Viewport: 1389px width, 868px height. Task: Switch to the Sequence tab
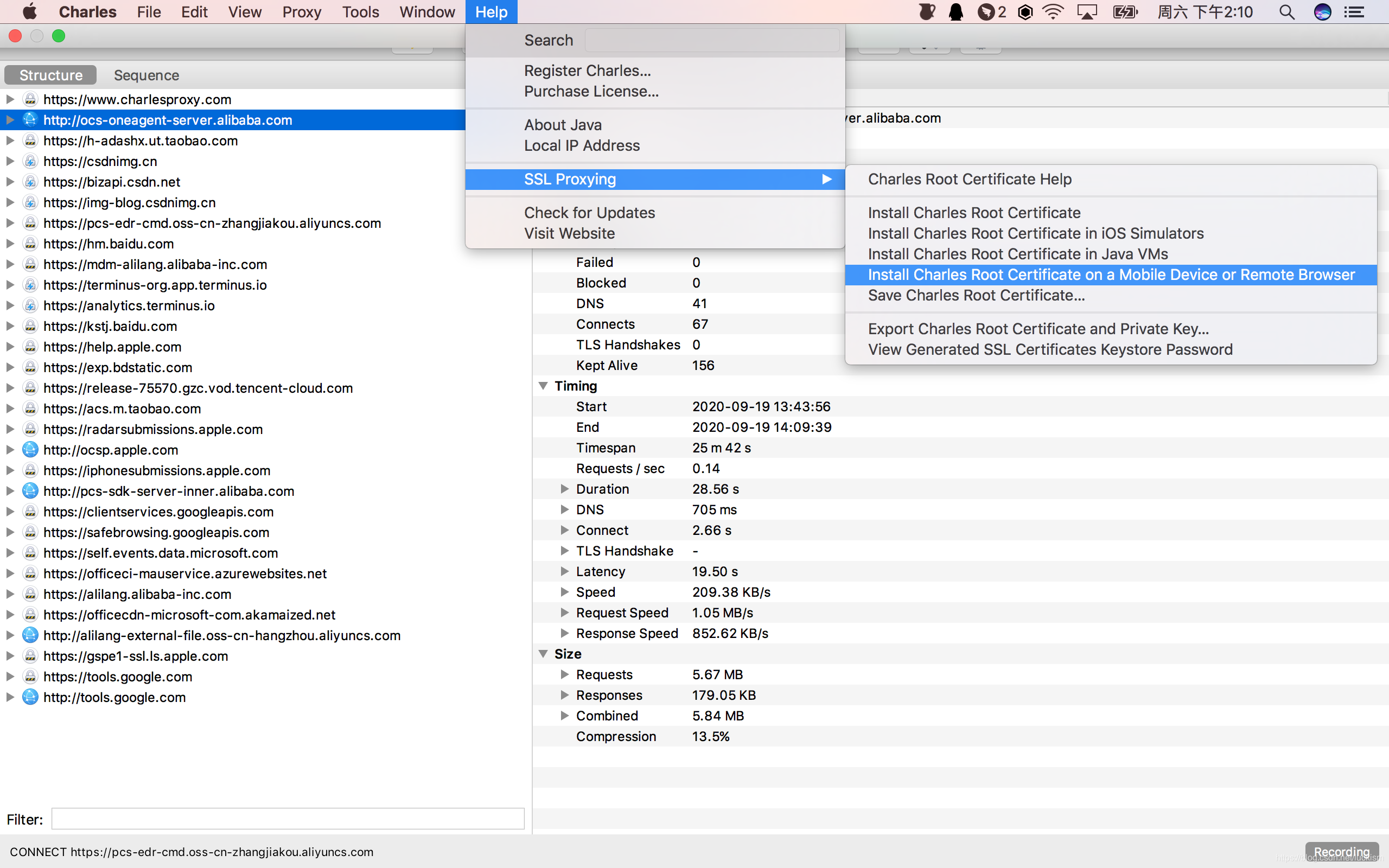click(x=146, y=75)
